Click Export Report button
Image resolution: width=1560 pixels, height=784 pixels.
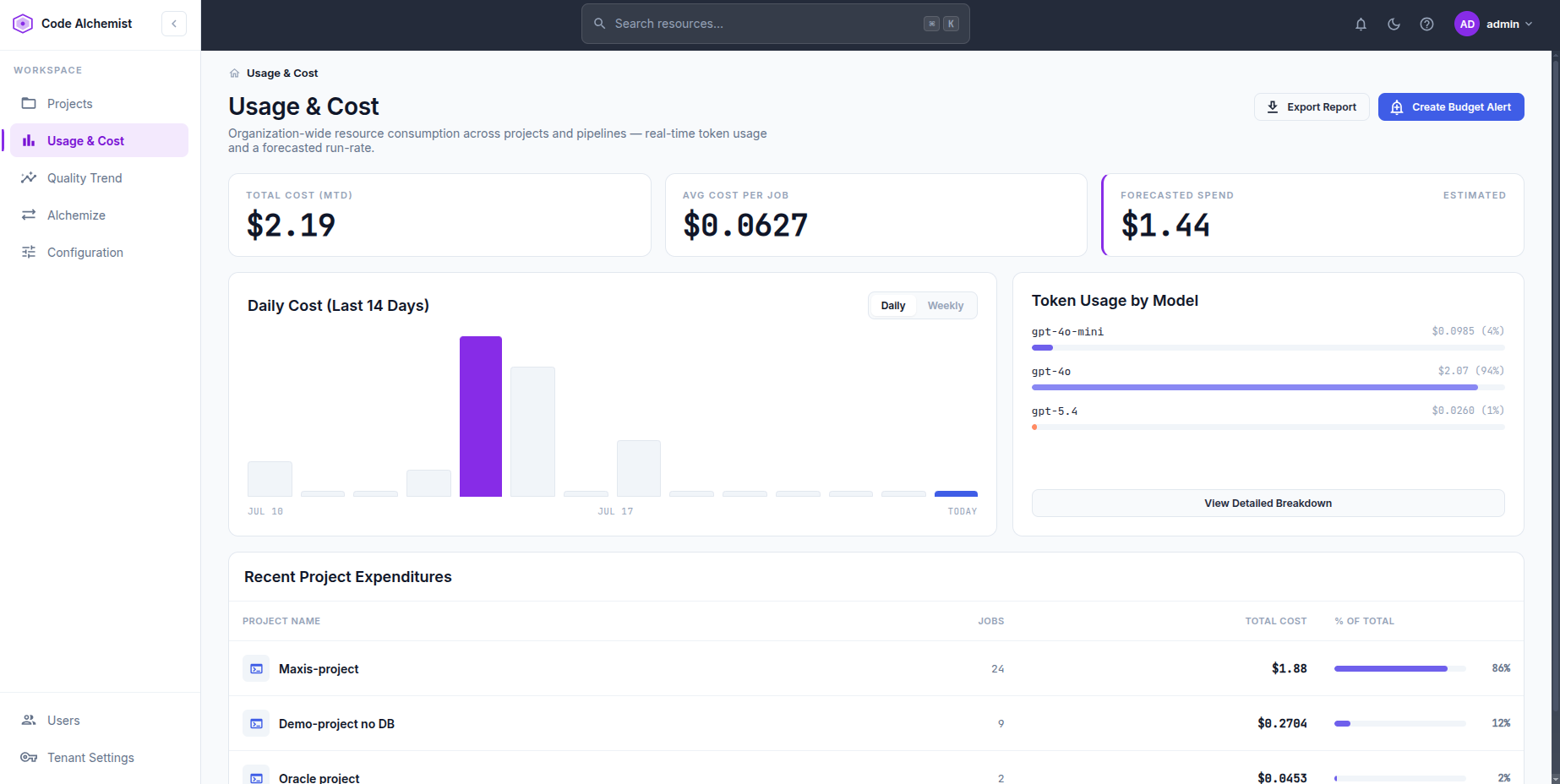[1312, 106]
